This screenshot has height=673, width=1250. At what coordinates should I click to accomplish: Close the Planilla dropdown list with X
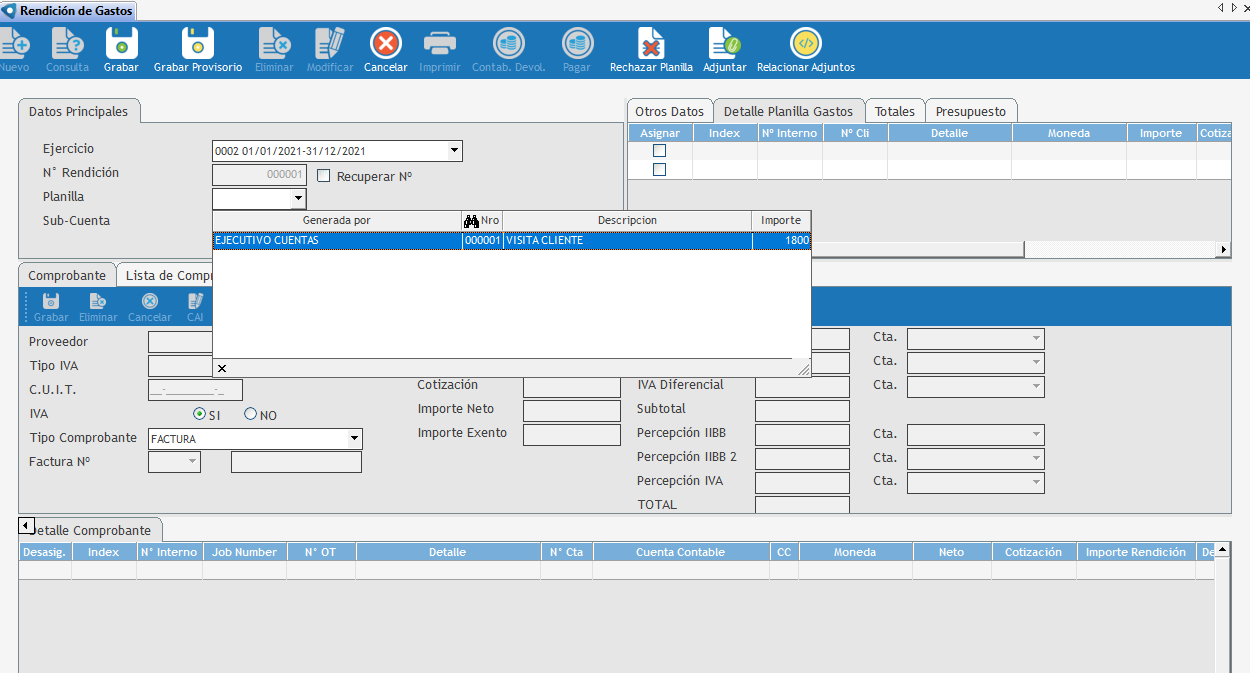222,368
